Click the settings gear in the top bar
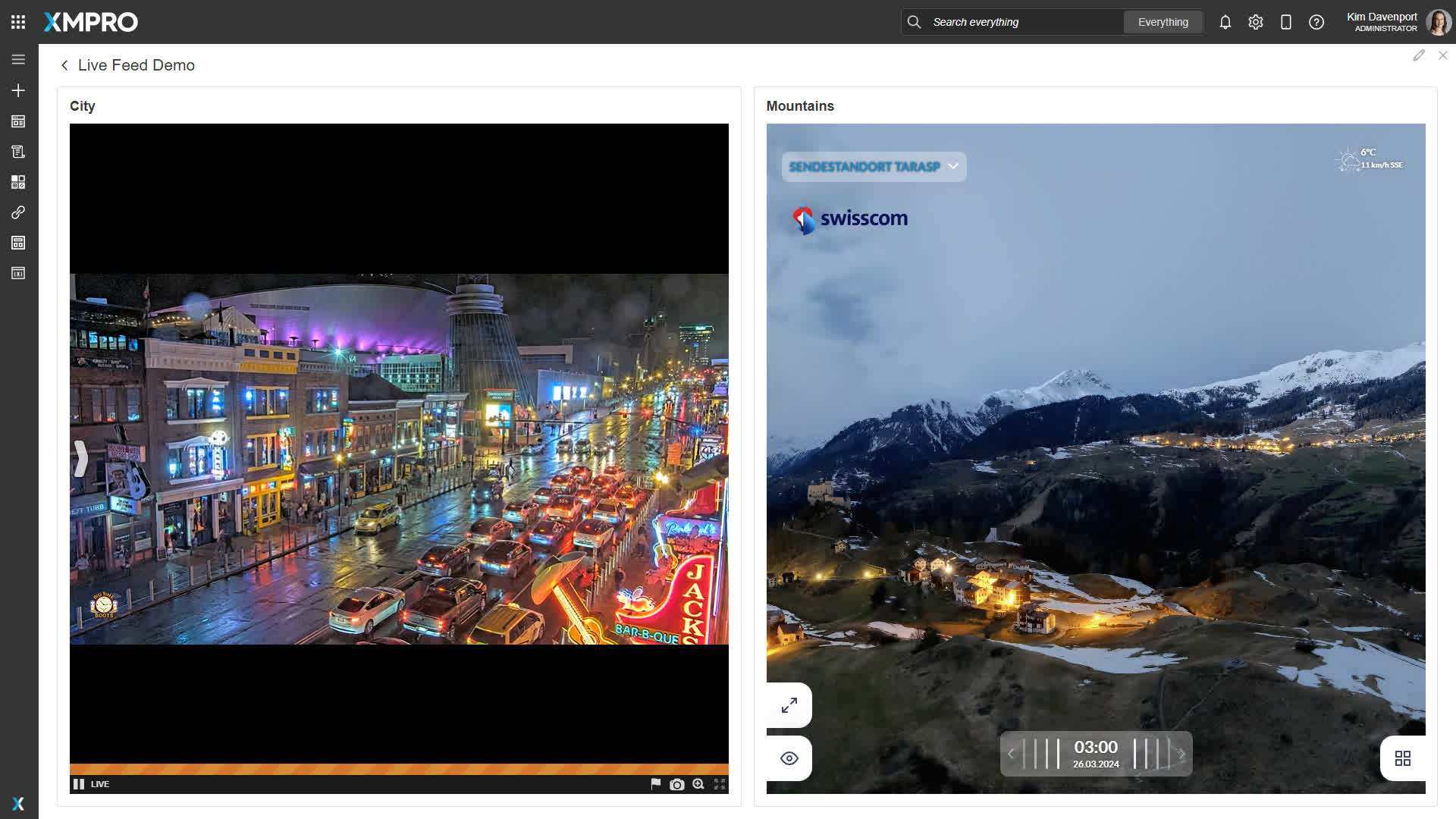1456x819 pixels. click(1255, 22)
